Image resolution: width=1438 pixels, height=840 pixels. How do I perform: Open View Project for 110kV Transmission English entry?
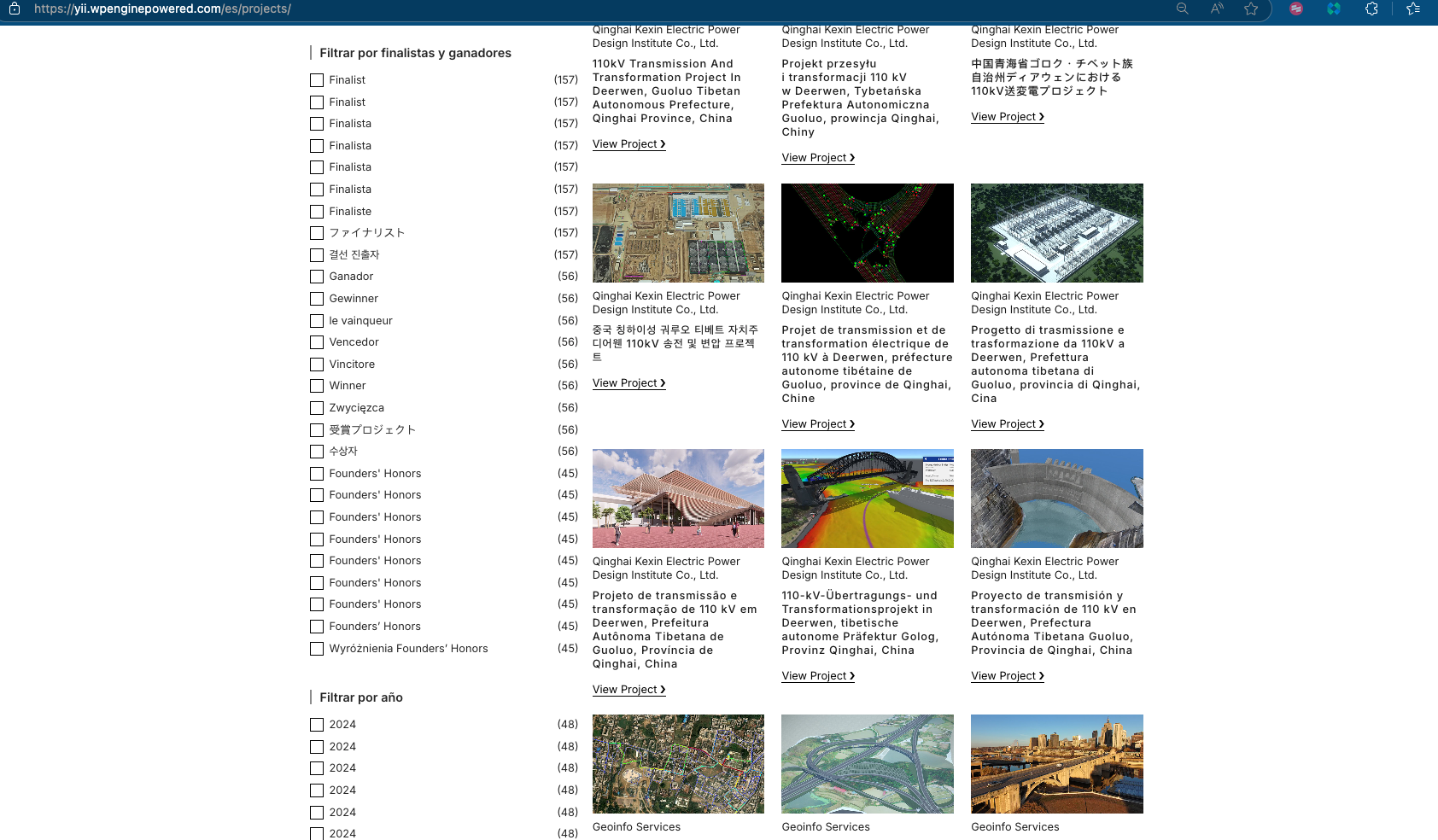point(629,144)
